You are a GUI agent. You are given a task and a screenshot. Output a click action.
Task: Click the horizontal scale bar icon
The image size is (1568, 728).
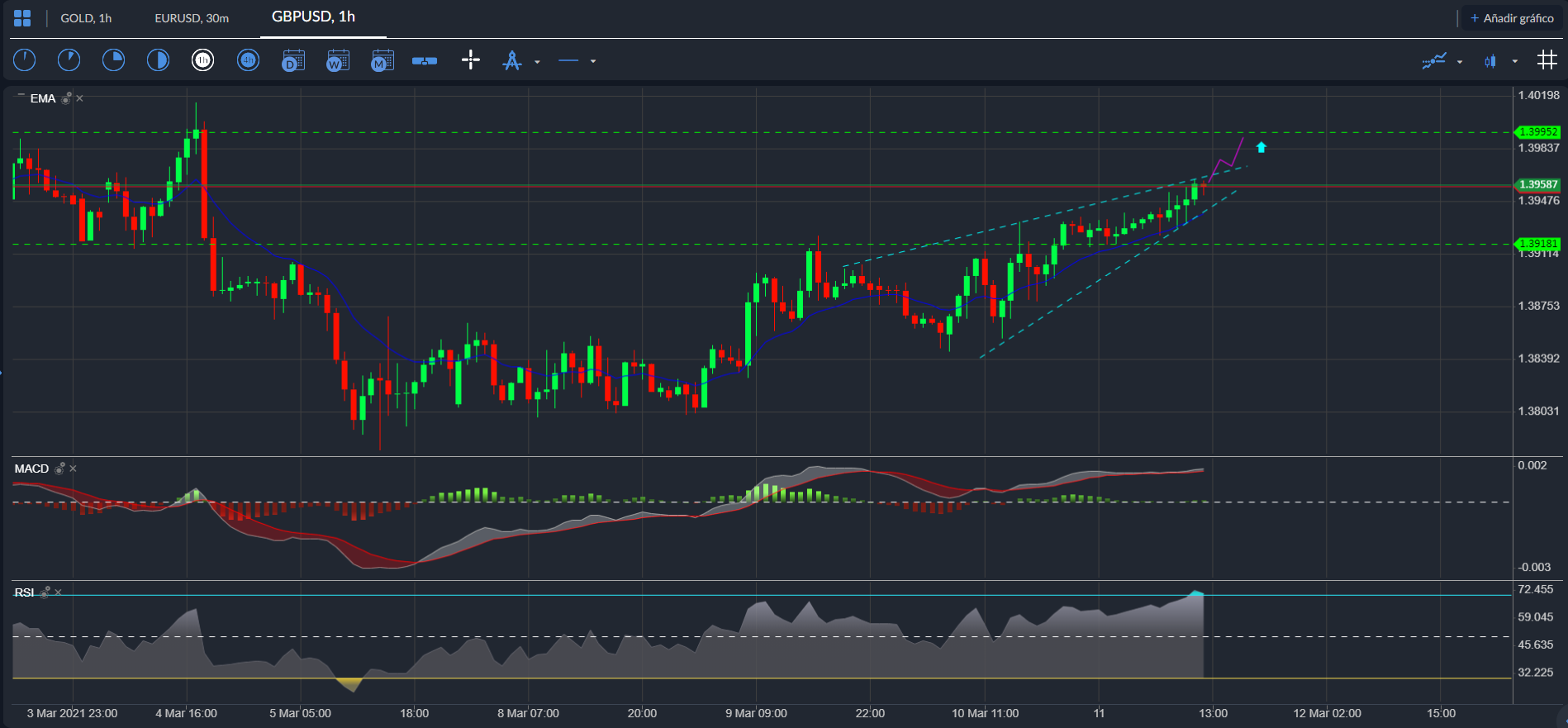coord(425,60)
